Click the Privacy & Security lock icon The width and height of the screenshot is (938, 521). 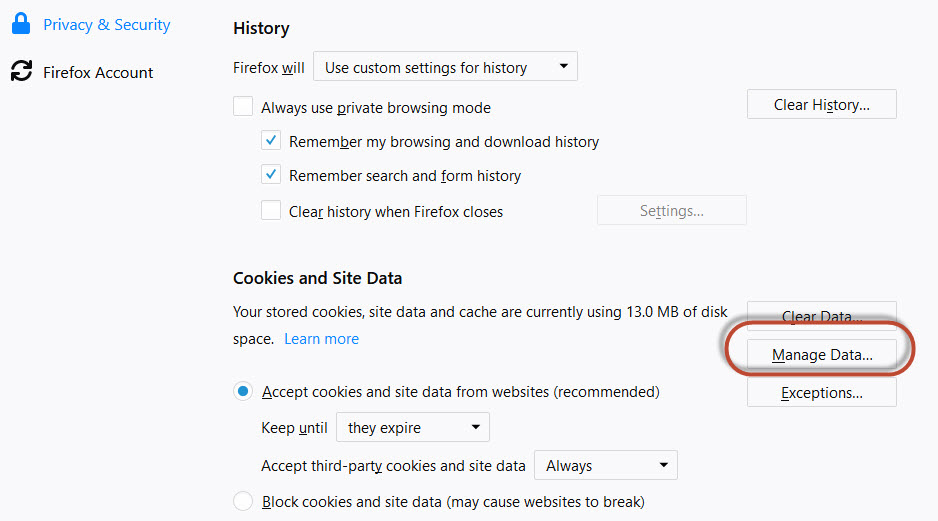(x=21, y=23)
